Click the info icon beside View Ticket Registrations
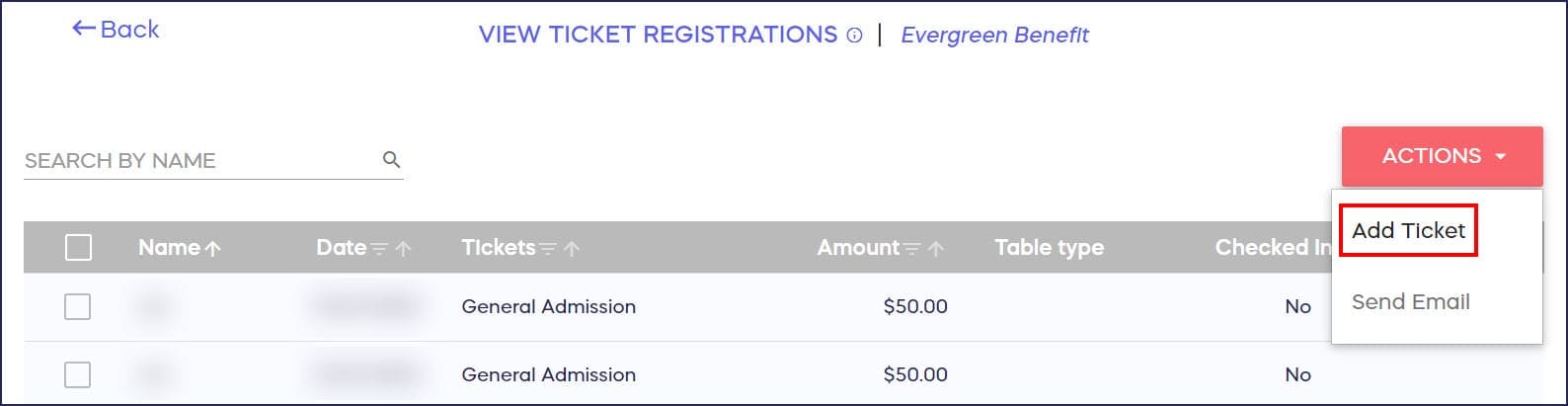Image resolution: width=1568 pixels, height=406 pixels. [x=855, y=36]
